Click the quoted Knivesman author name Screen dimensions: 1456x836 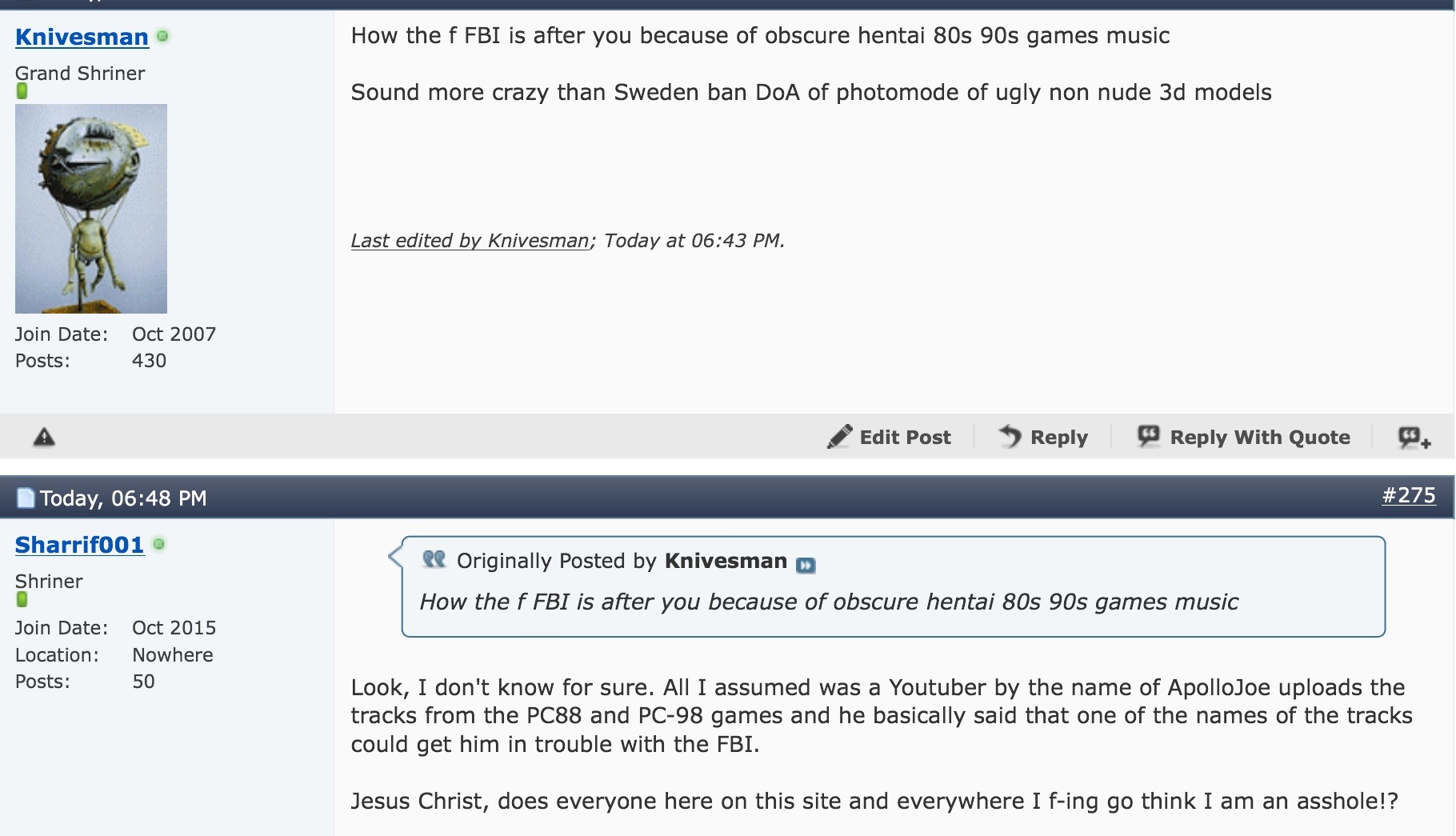(x=726, y=561)
